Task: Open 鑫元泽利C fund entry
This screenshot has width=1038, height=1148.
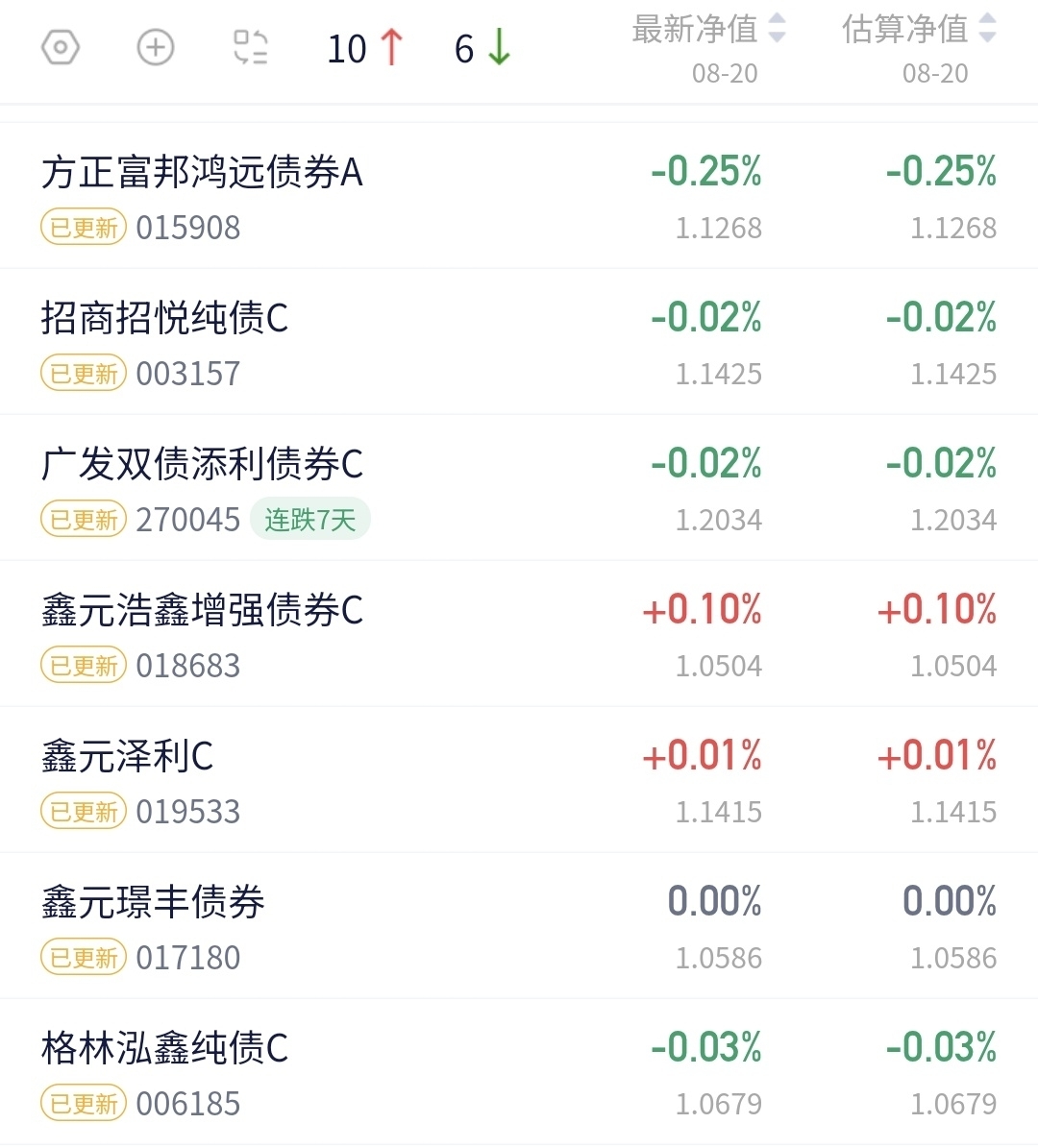Action: pos(519,780)
